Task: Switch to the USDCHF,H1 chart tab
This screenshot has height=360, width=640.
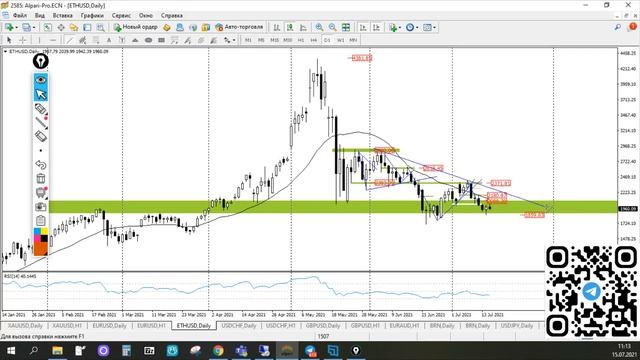Action: tap(280, 326)
